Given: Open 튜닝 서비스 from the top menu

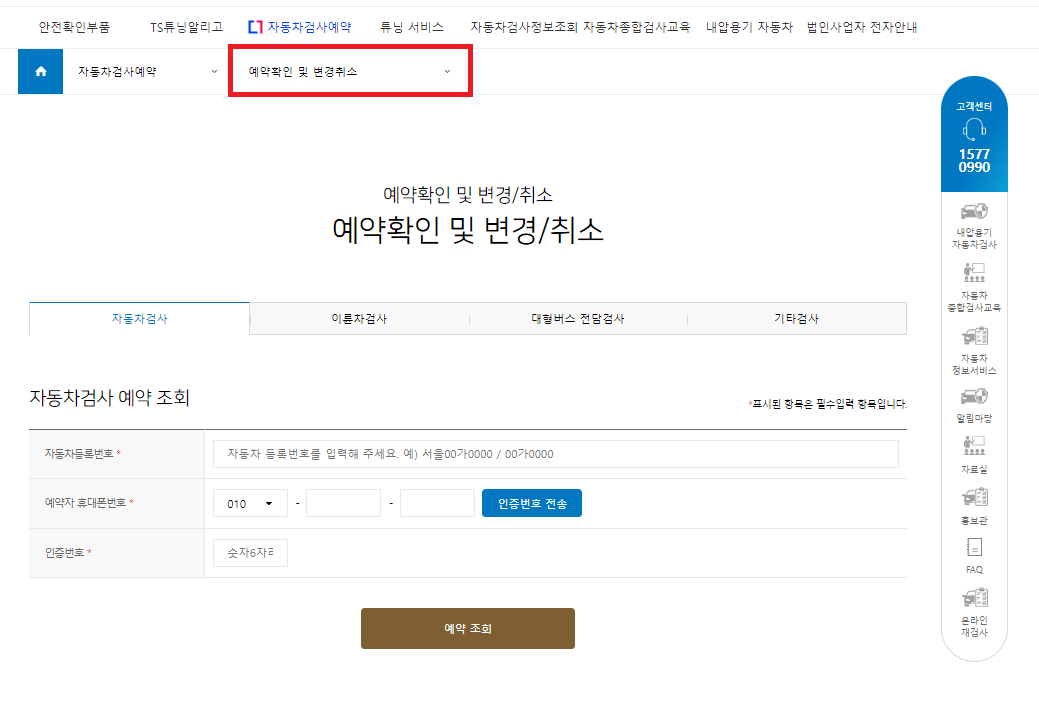Looking at the screenshot, I should (411, 27).
